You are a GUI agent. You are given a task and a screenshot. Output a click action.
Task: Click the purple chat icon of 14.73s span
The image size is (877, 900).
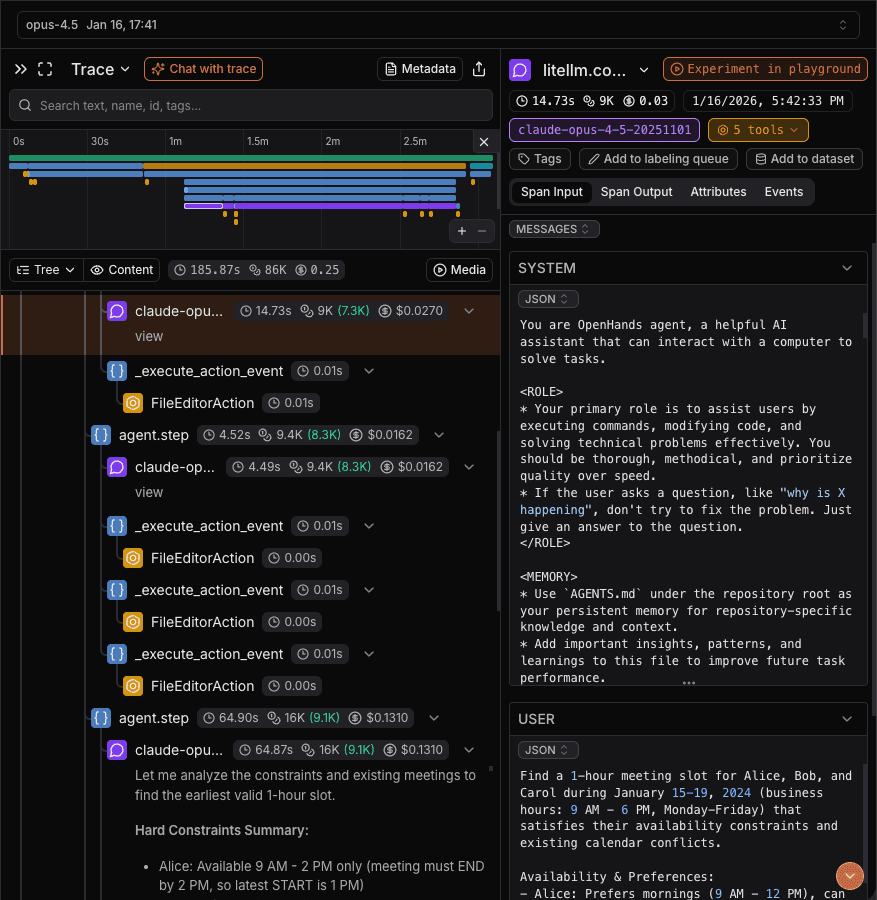pos(117,311)
